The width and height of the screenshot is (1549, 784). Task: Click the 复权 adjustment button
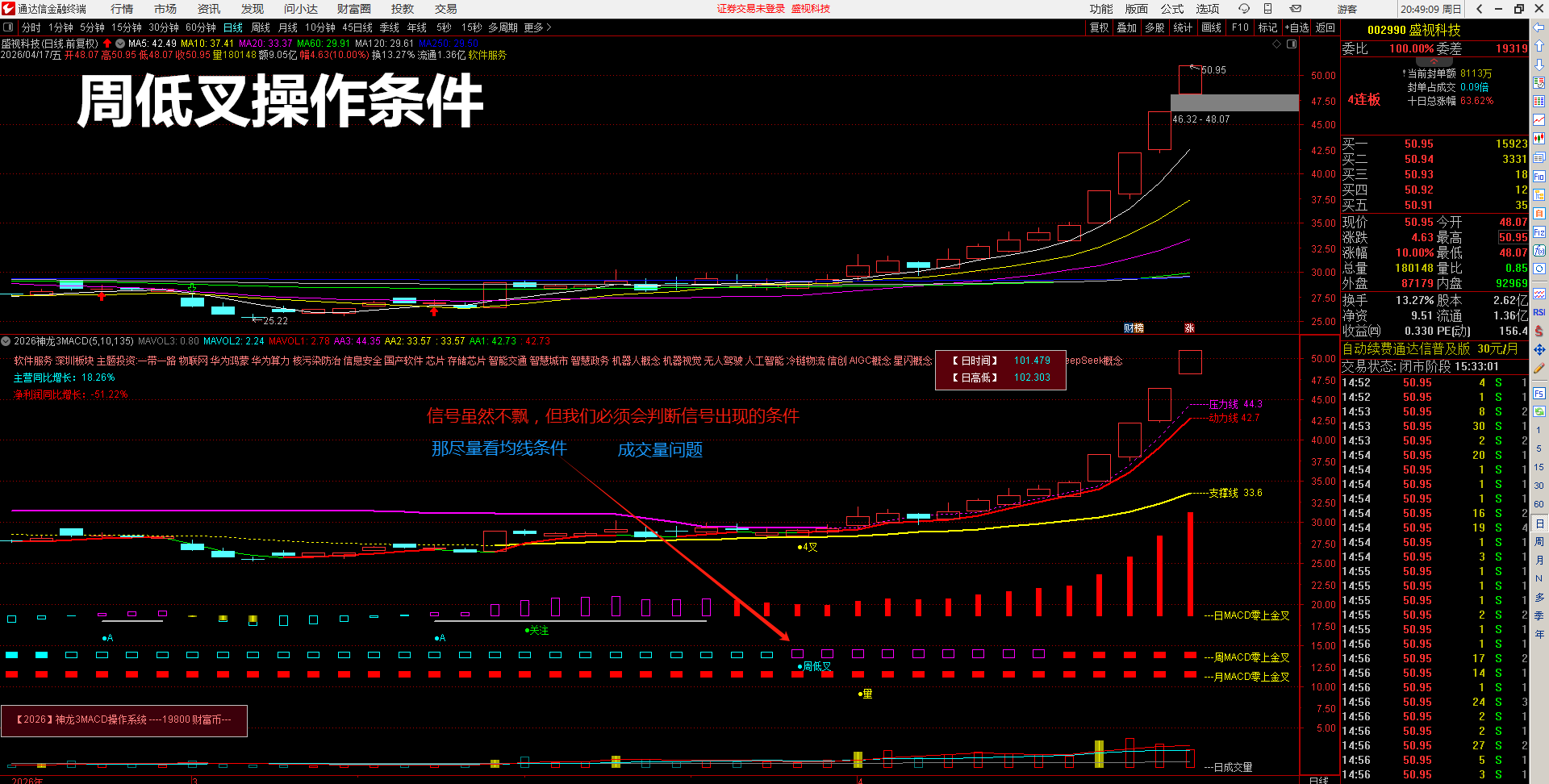pyautogui.click(x=1099, y=27)
